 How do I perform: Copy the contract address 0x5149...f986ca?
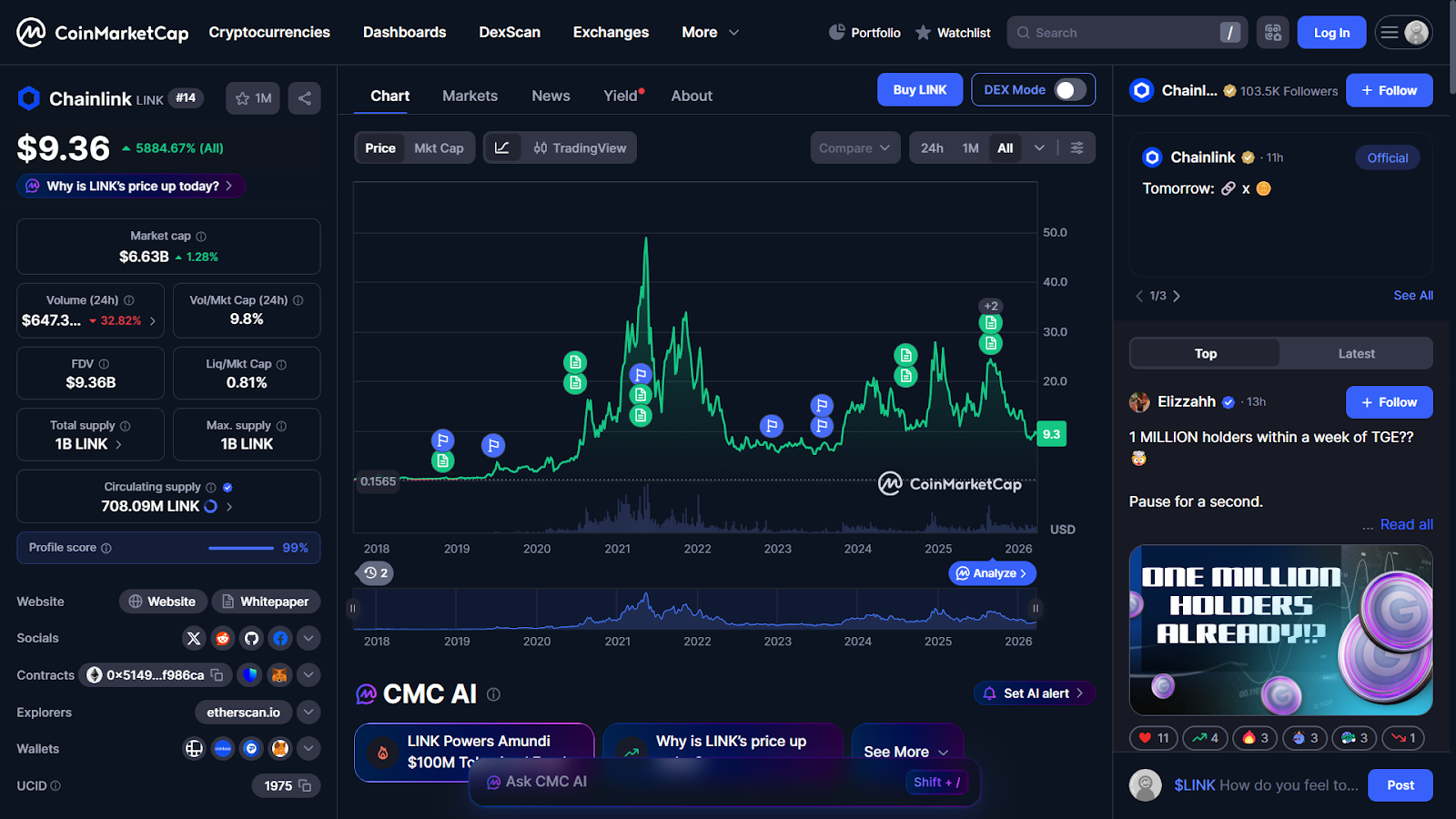point(215,674)
